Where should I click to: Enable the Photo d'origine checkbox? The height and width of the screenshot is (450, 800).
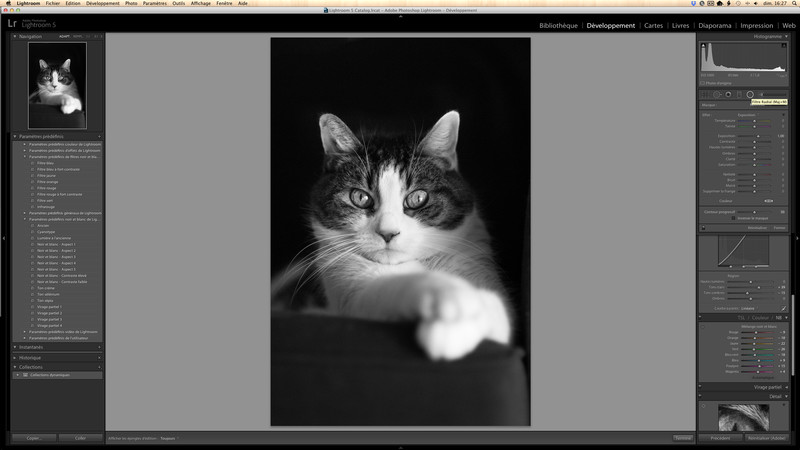point(702,83)
